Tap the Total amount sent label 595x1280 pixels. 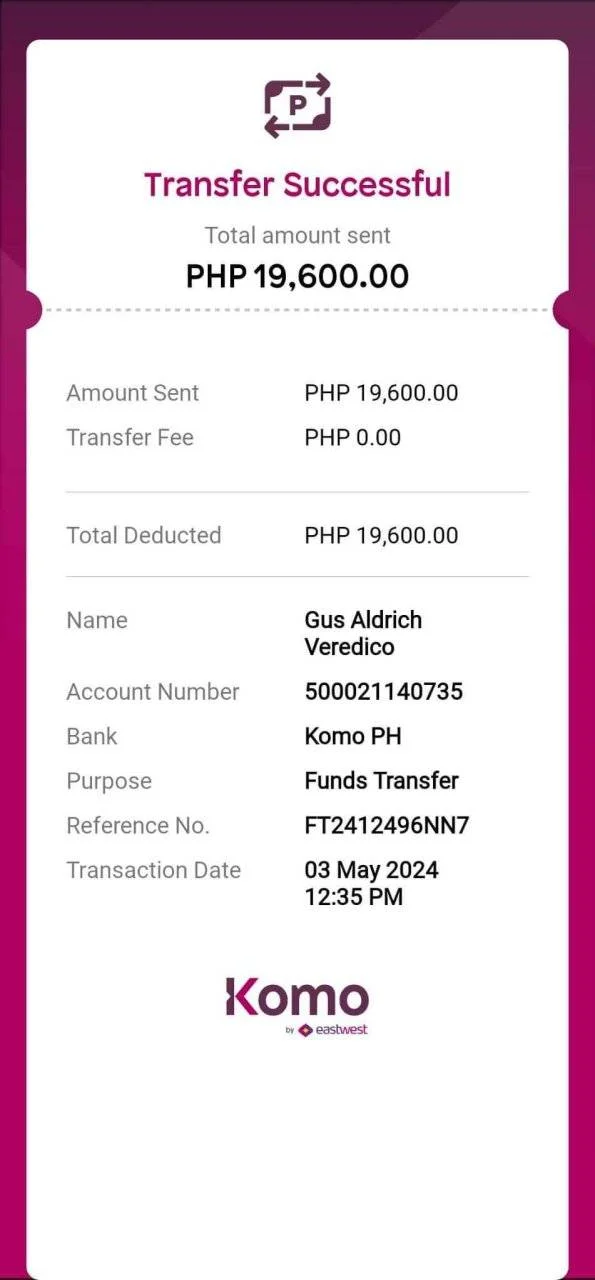click(297, 236)
